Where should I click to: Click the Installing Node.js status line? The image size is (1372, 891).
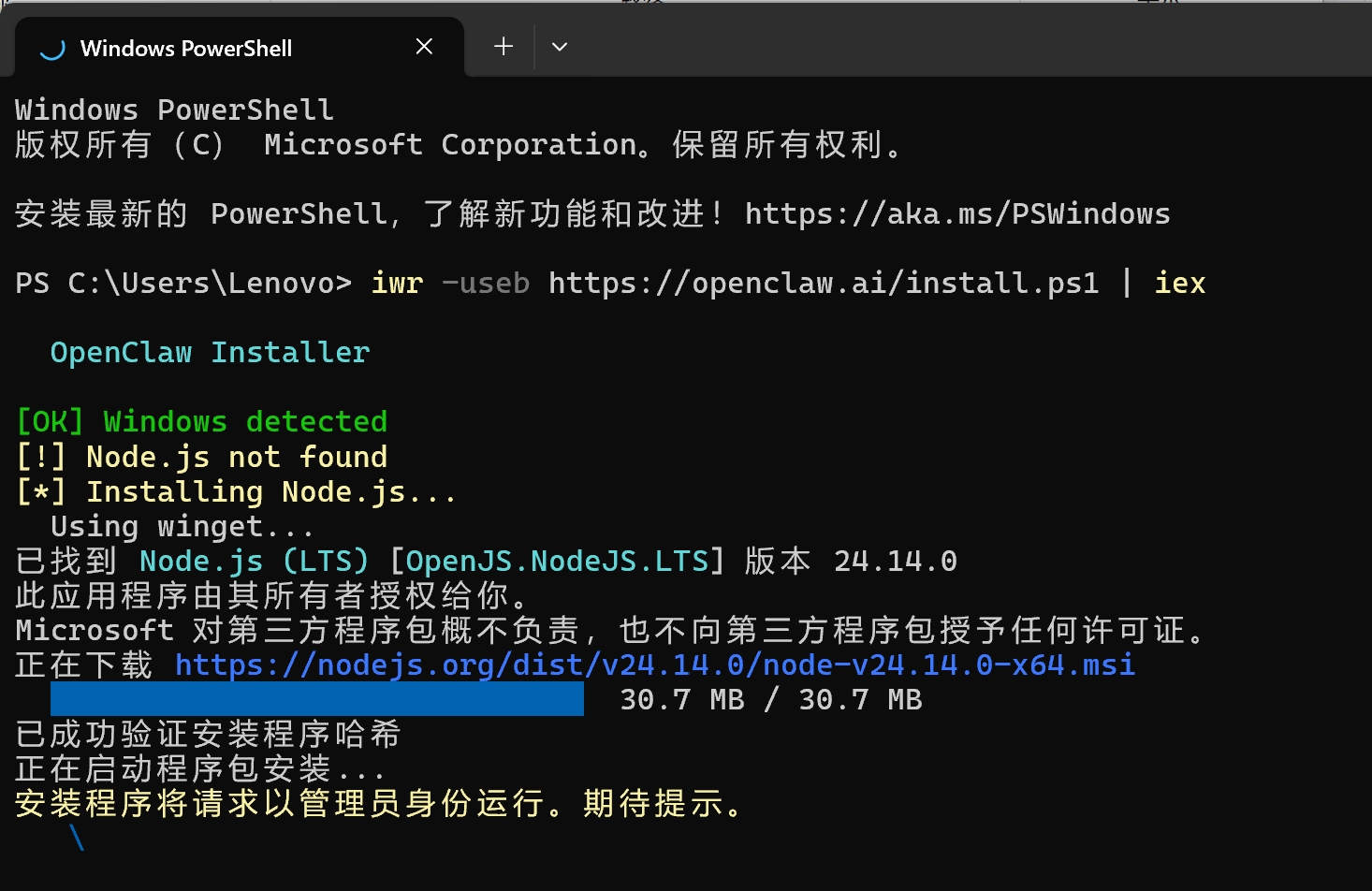[236, 492]
